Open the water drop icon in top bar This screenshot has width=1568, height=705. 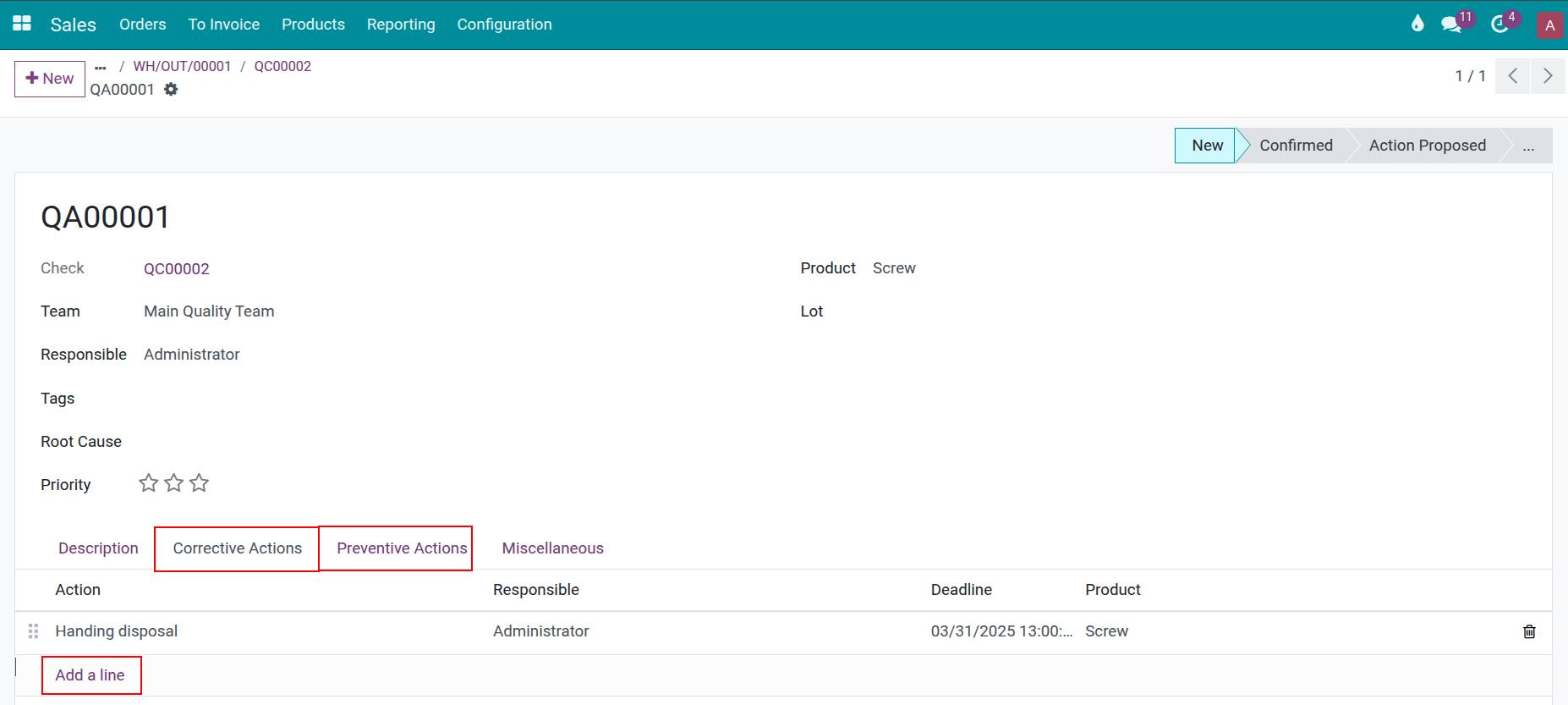pyautogui.click(x=1417, y=24)
